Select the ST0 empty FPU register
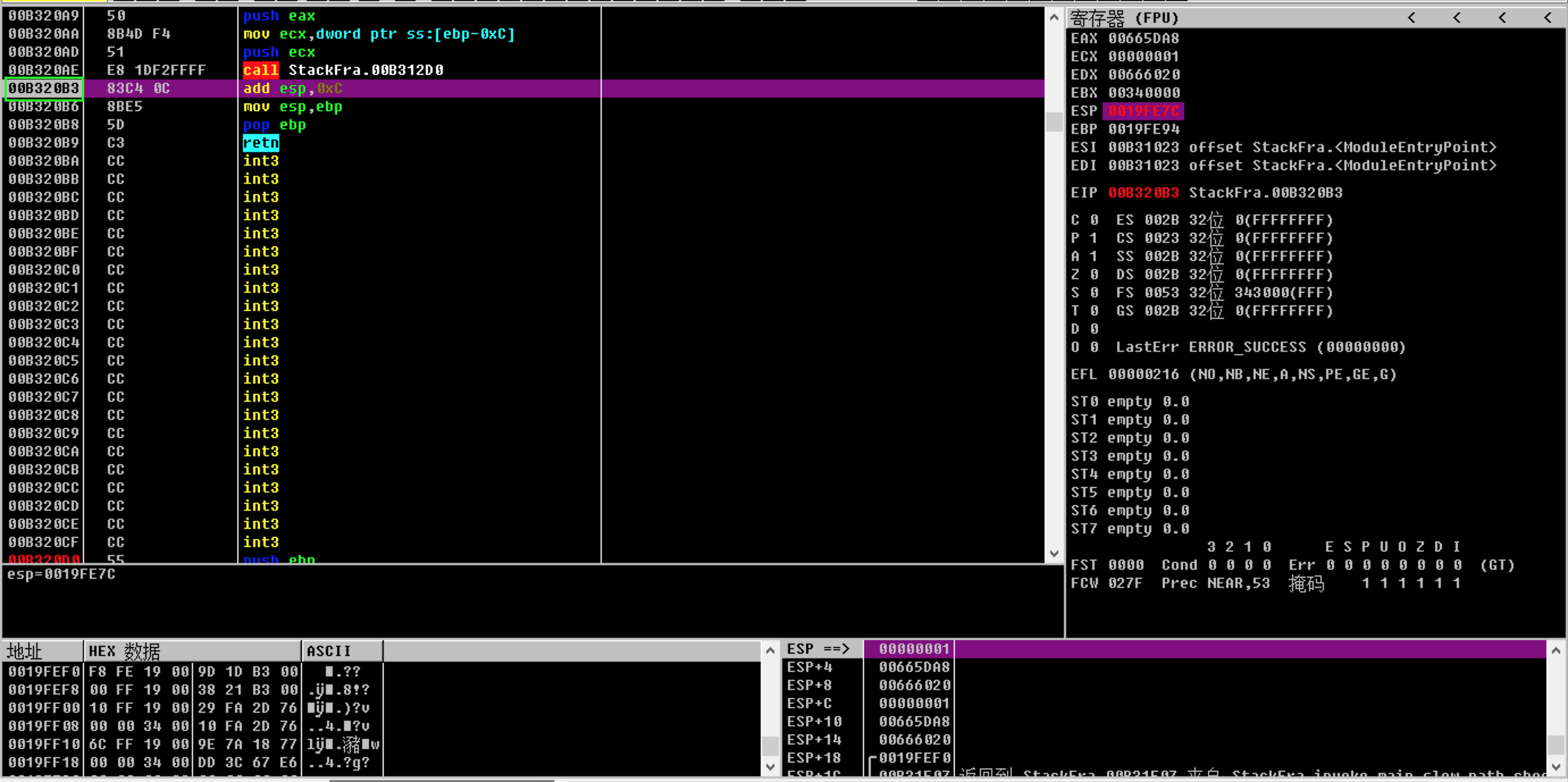Image resolution: width=1568 pixels, height=782 pixels. (1130, 402)
